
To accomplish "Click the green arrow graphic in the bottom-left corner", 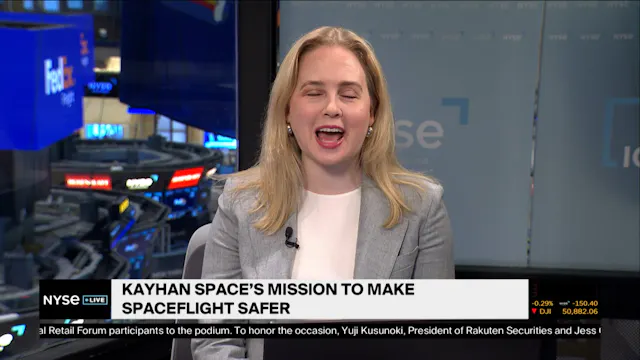I will 18,329.
